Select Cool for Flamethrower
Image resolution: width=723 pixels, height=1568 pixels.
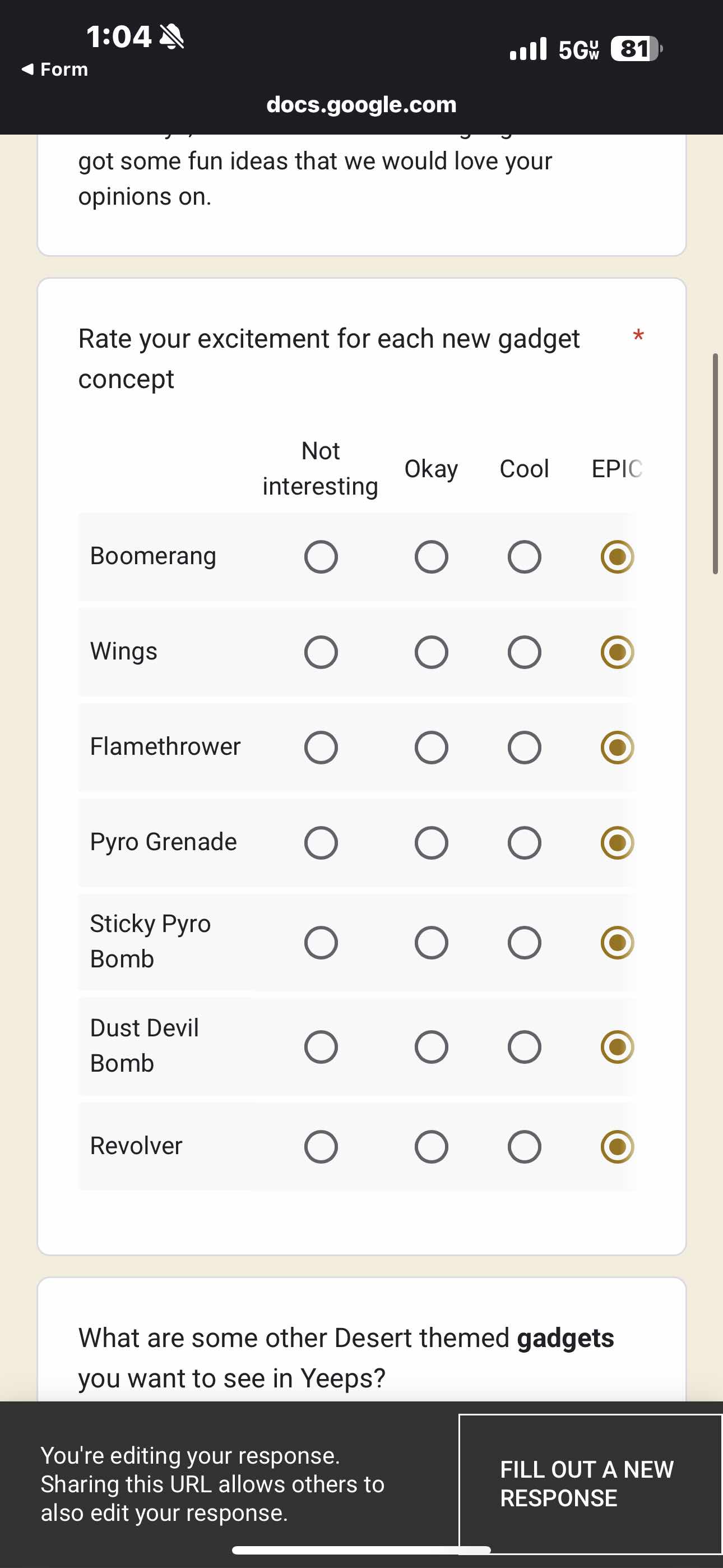[524, 748]
